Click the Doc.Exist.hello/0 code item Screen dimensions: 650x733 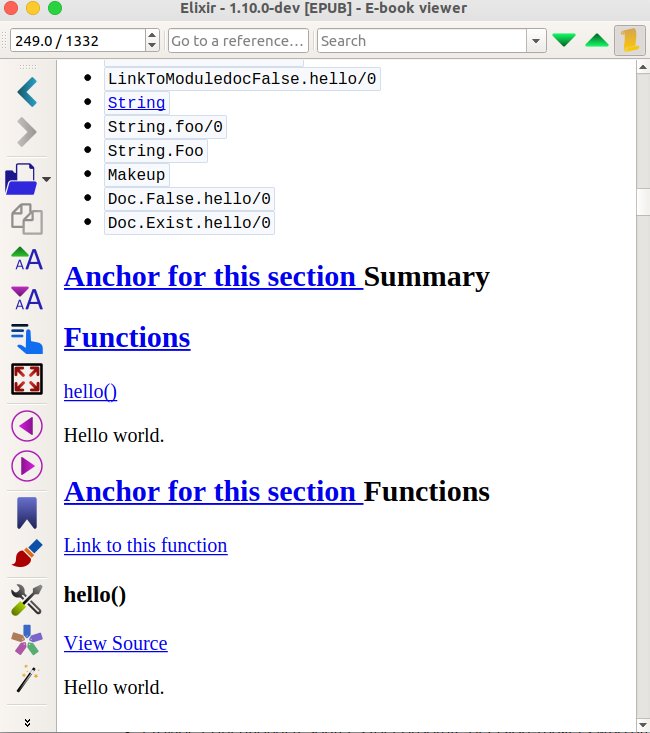[189, 223]
